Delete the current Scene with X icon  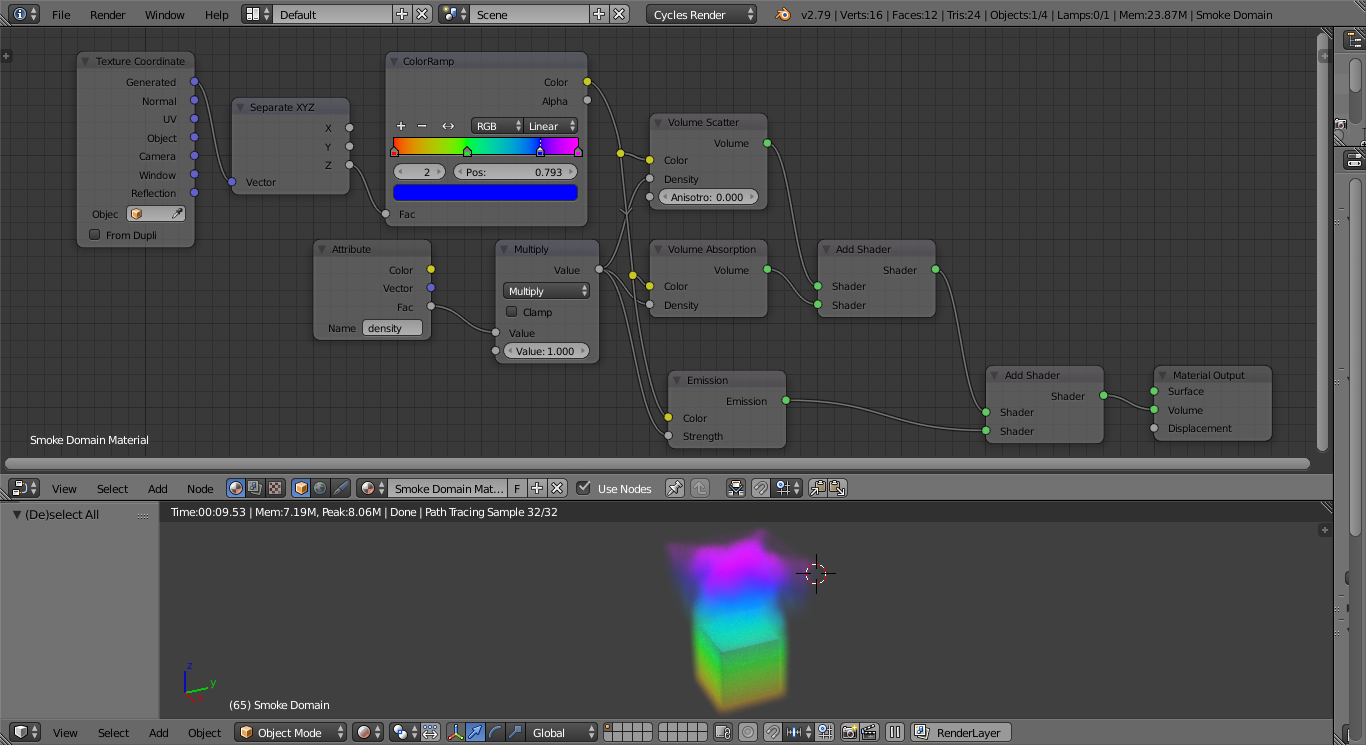pyautogui.click(x=619, y=14)
